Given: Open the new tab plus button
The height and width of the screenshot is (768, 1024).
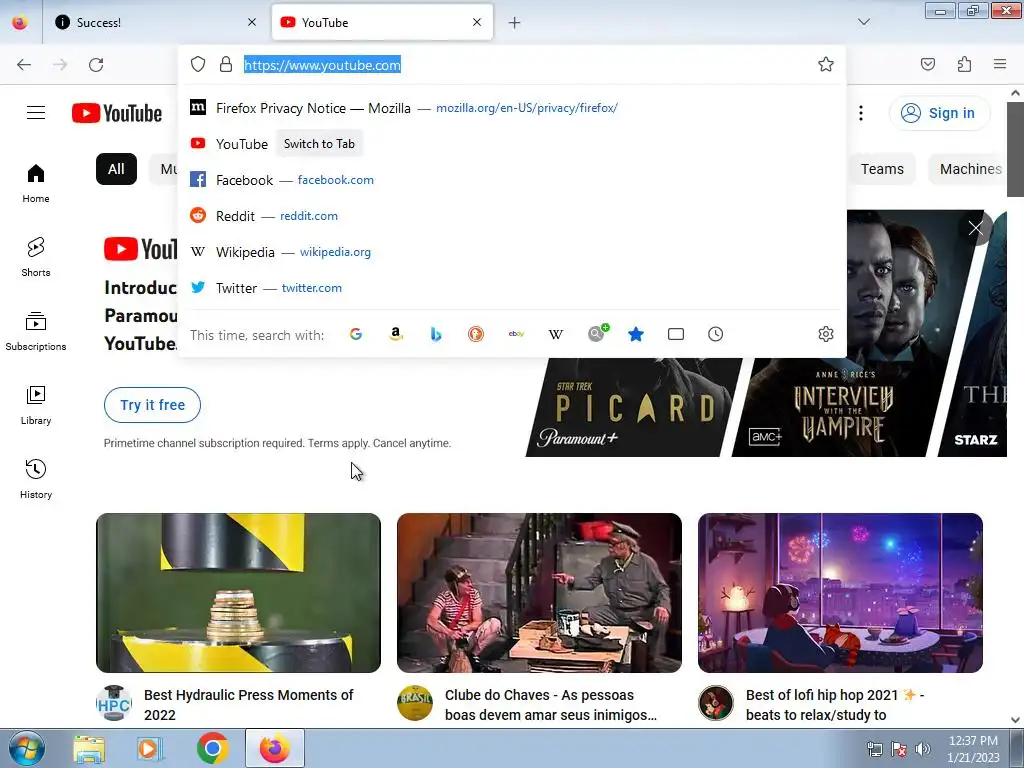Looking at the screenshot, I should [515, 23].
